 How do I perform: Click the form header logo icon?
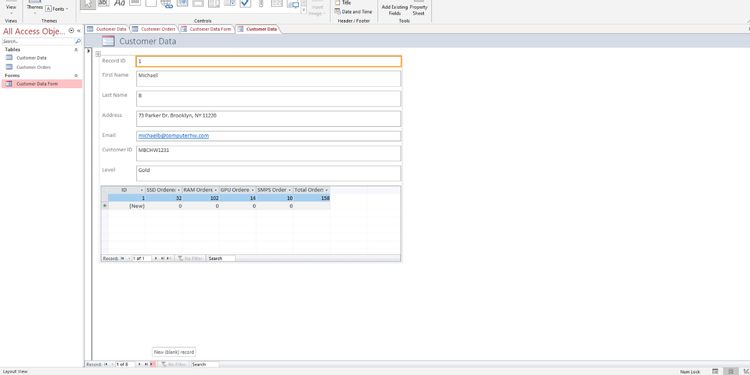point(109,41)
